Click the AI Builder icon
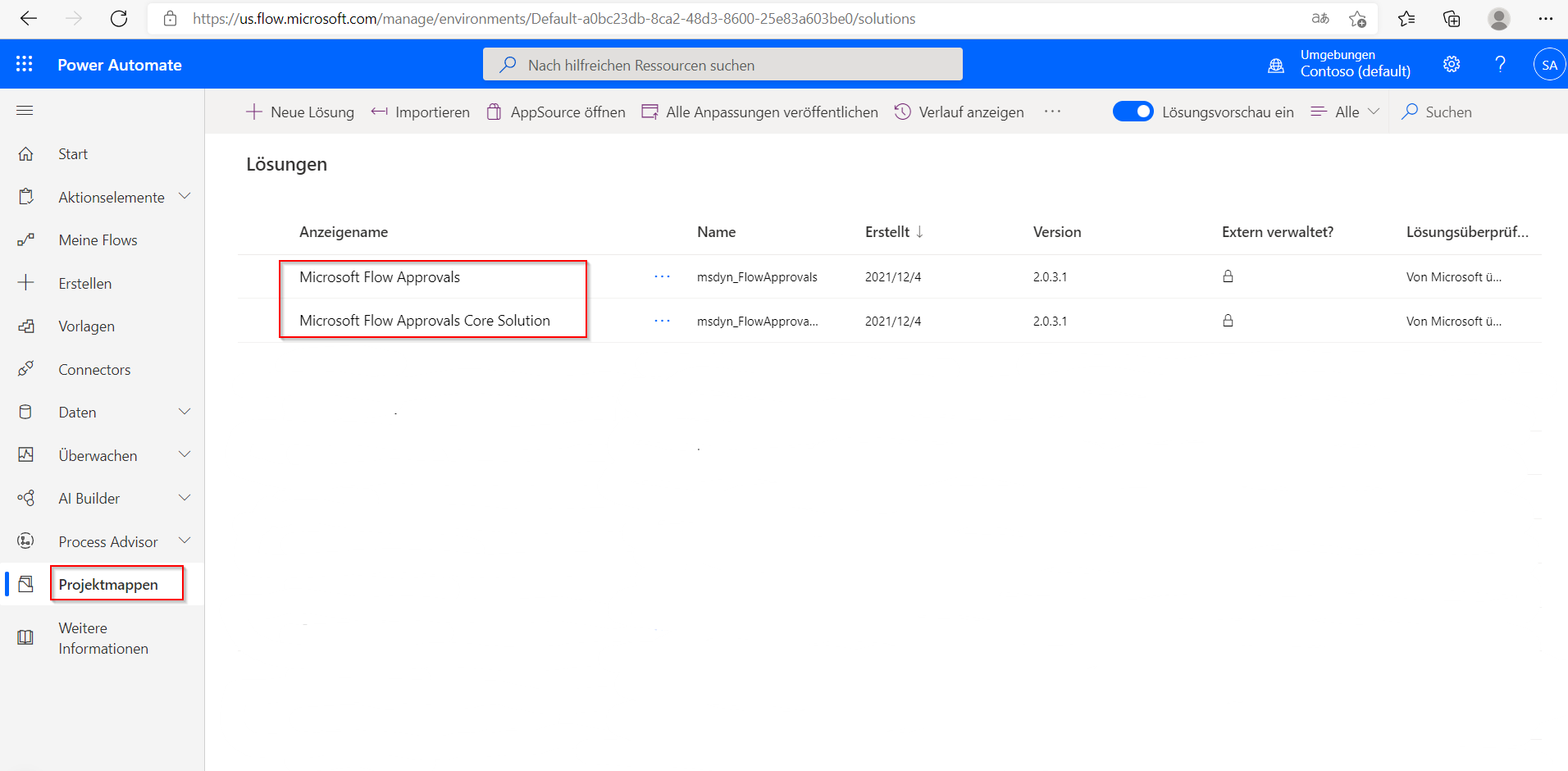 25,498
